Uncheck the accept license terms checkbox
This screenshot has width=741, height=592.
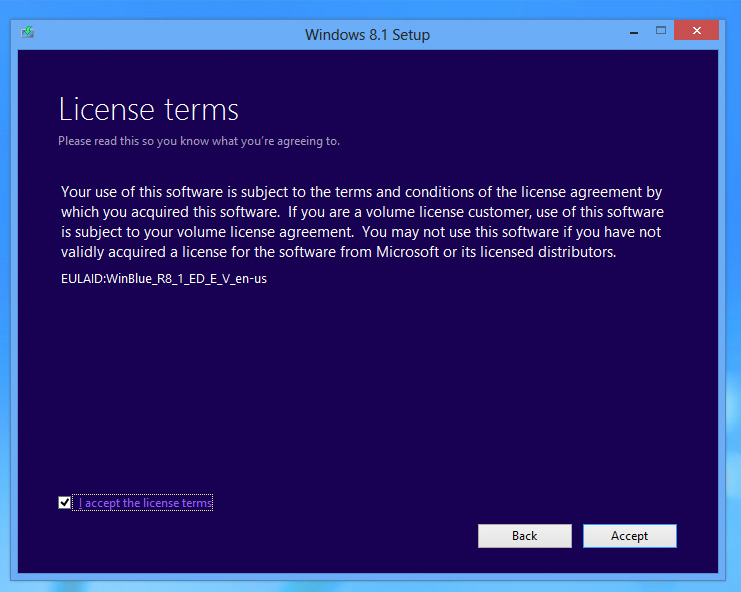coord(64,503)
